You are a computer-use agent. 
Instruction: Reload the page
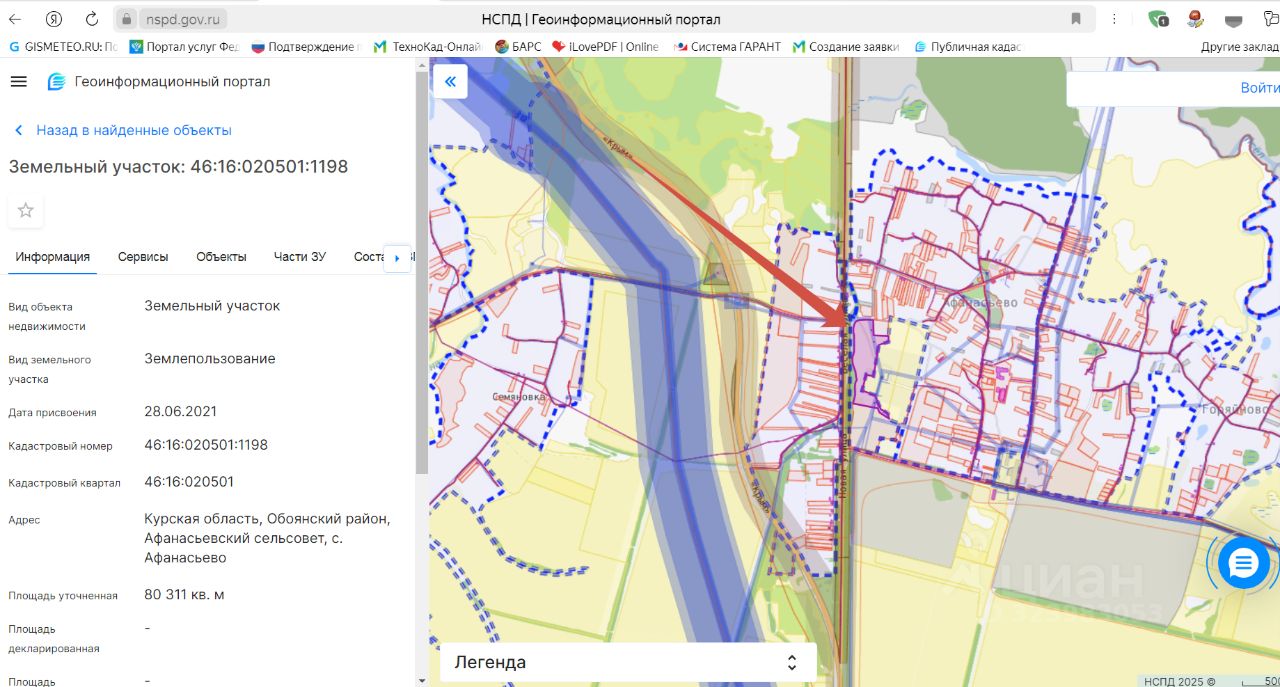[92, 19]
